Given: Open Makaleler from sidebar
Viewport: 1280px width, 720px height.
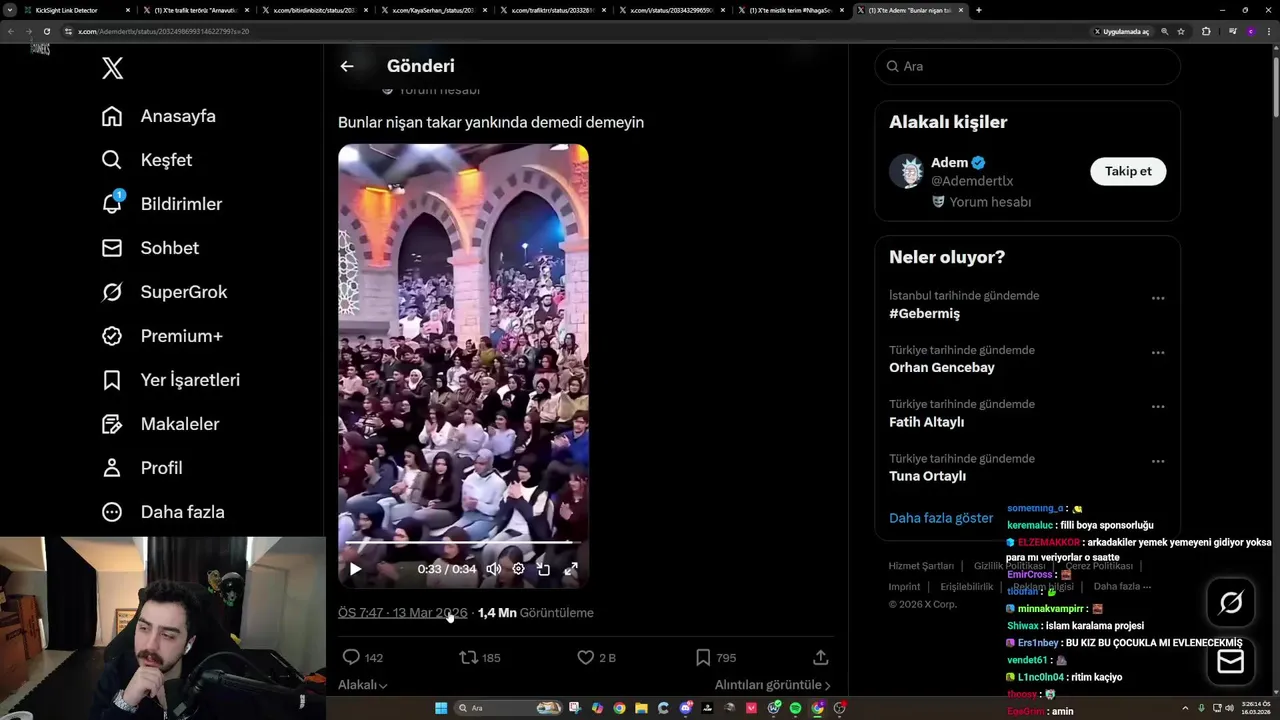Looking at the screenshot, I should [160, 424].
